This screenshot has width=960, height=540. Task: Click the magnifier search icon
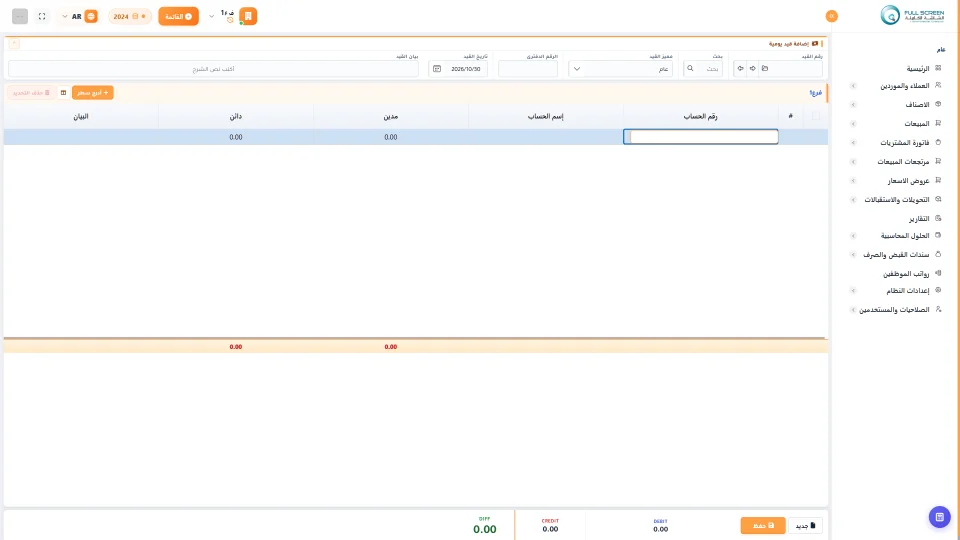(x=690, y=69)
